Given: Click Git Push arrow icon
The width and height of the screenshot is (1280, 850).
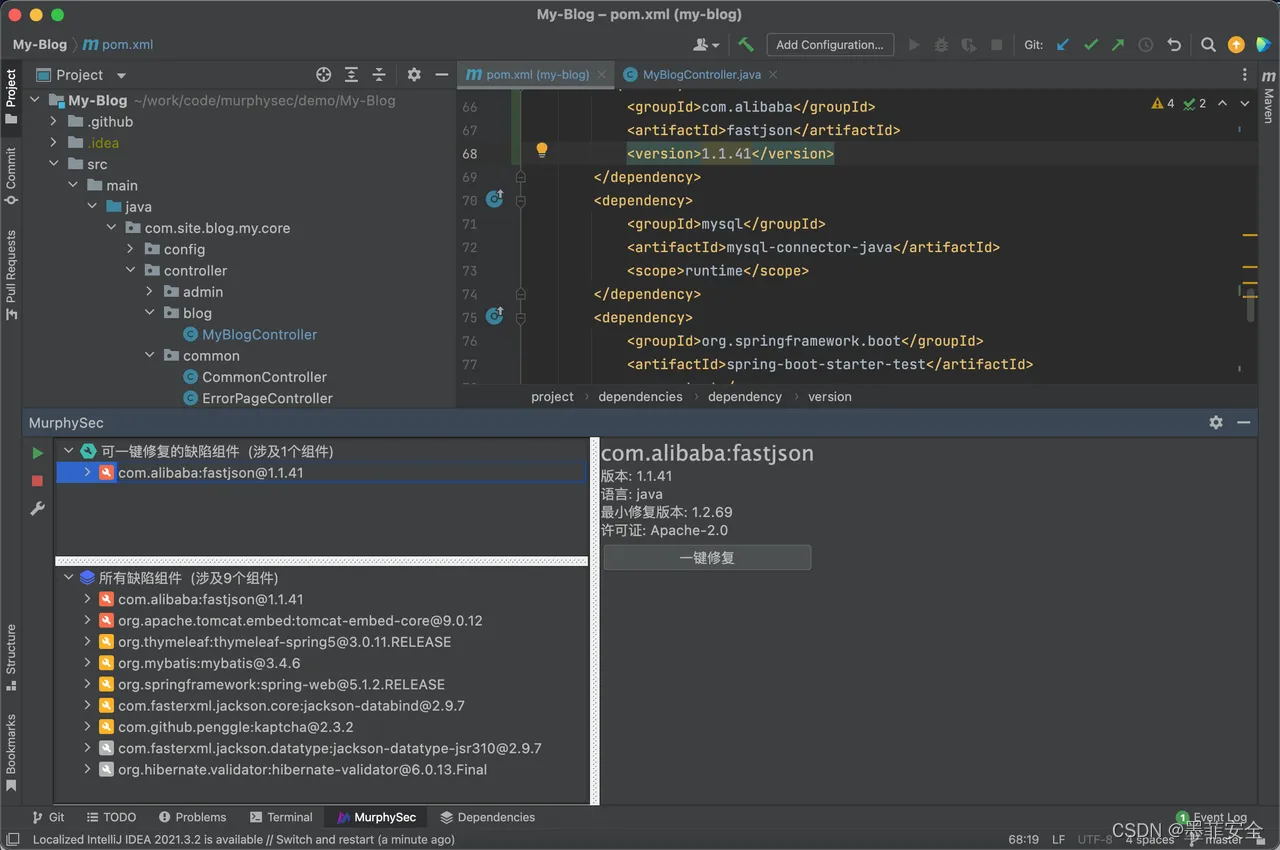Looking at the screenshot, I should point(1118,44).
